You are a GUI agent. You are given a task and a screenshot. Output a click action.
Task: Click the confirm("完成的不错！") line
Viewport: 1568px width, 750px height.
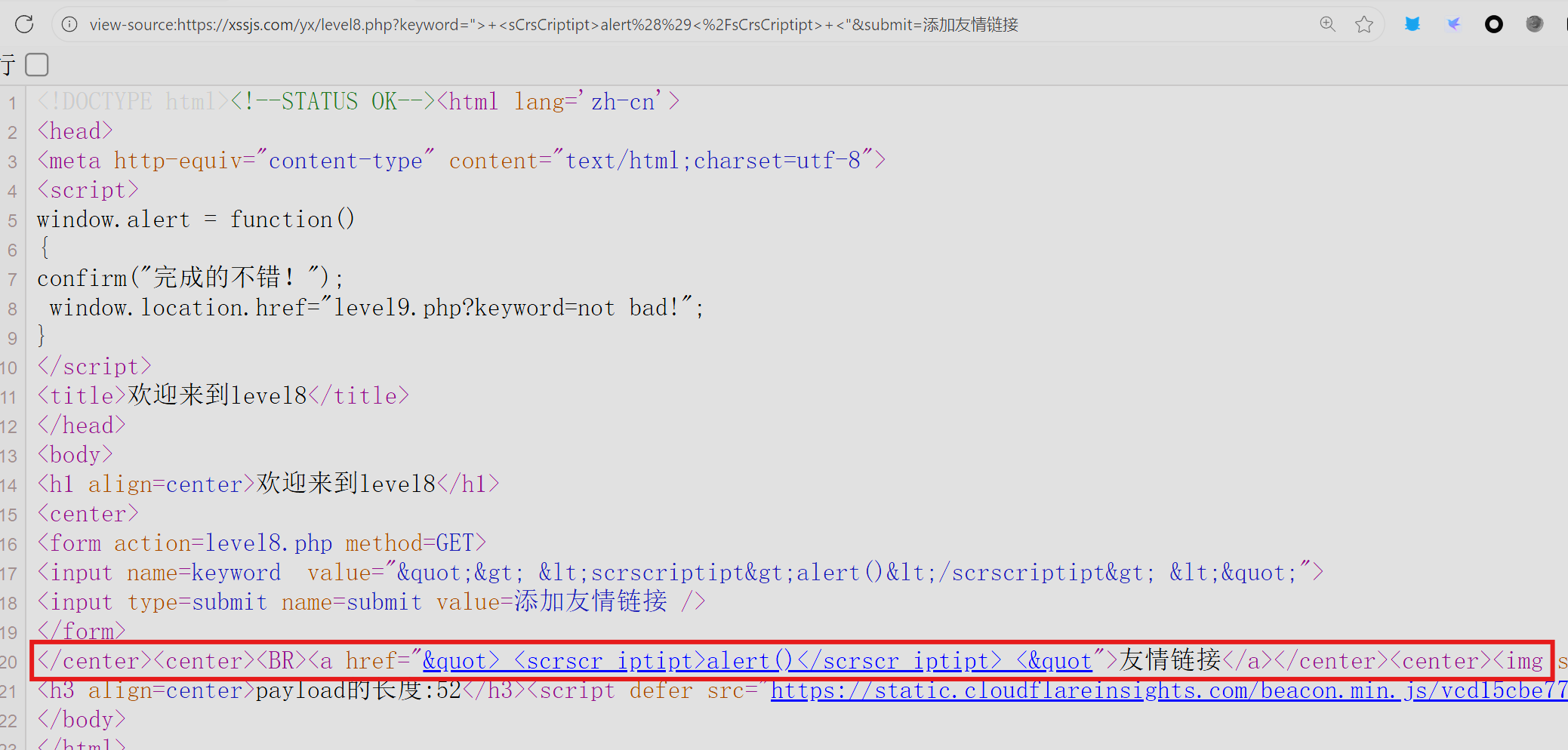[190, 278]
